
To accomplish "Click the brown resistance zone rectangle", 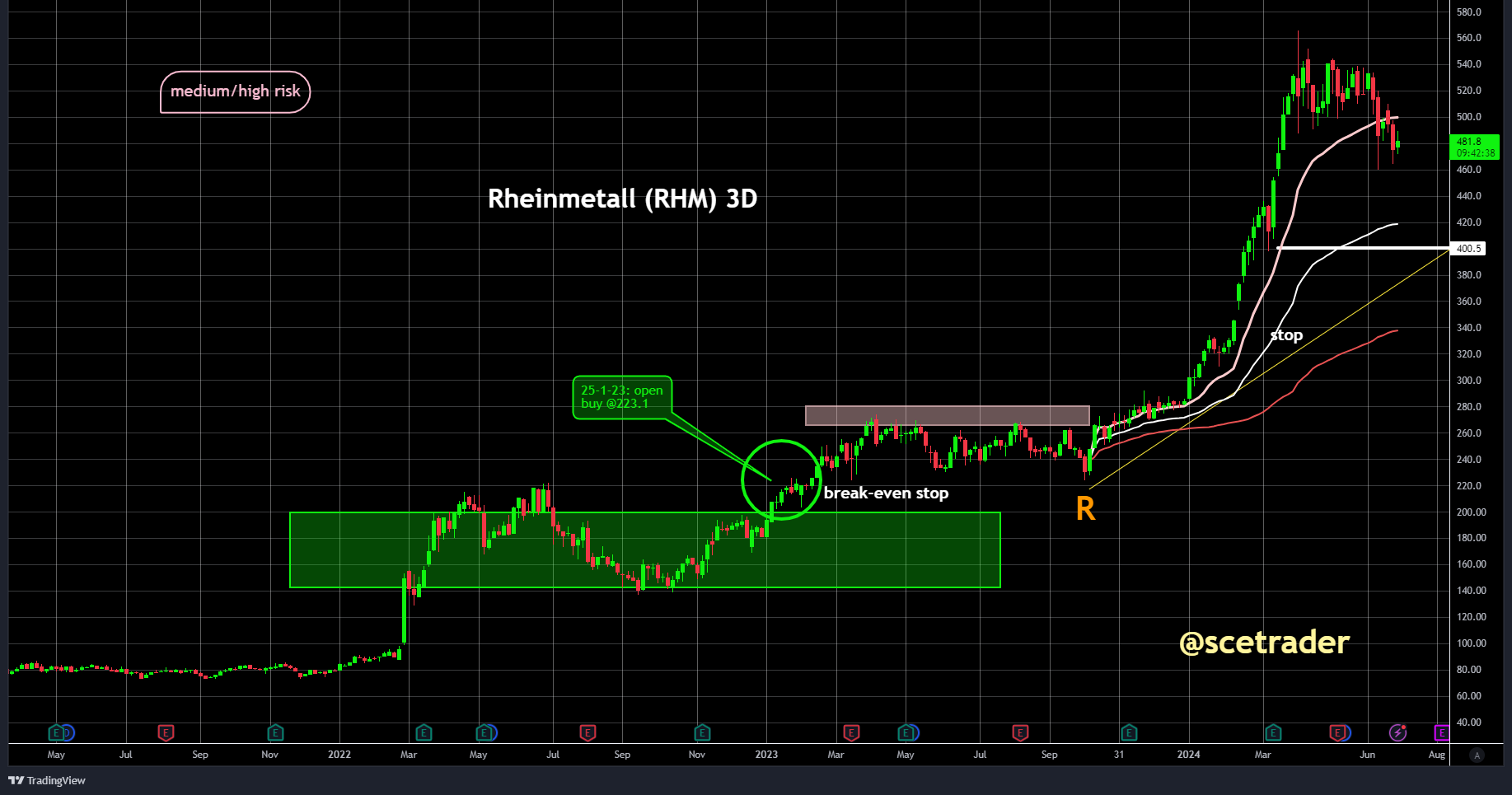I will pyautogui.click(x=948, y=415).
